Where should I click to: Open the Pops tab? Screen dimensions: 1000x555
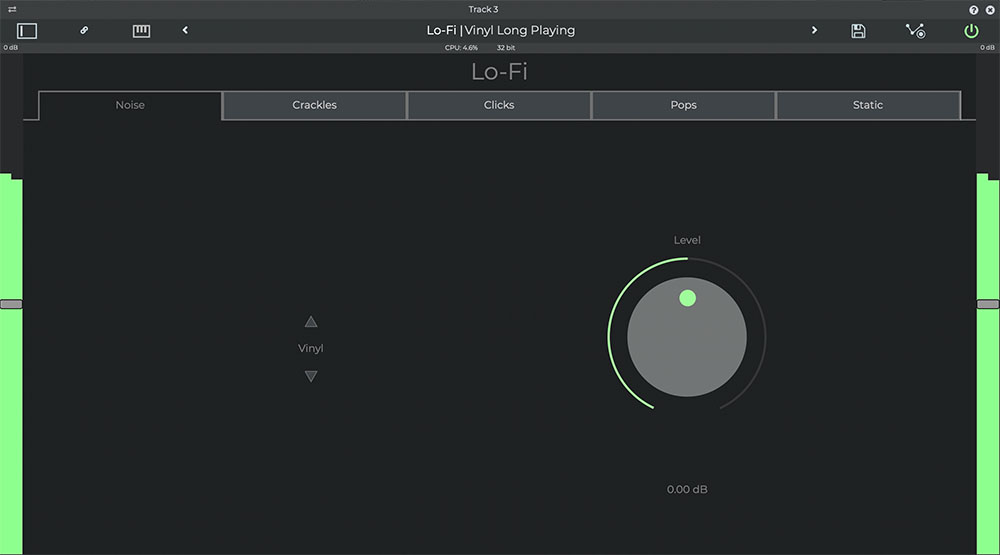tap(683, 105)
